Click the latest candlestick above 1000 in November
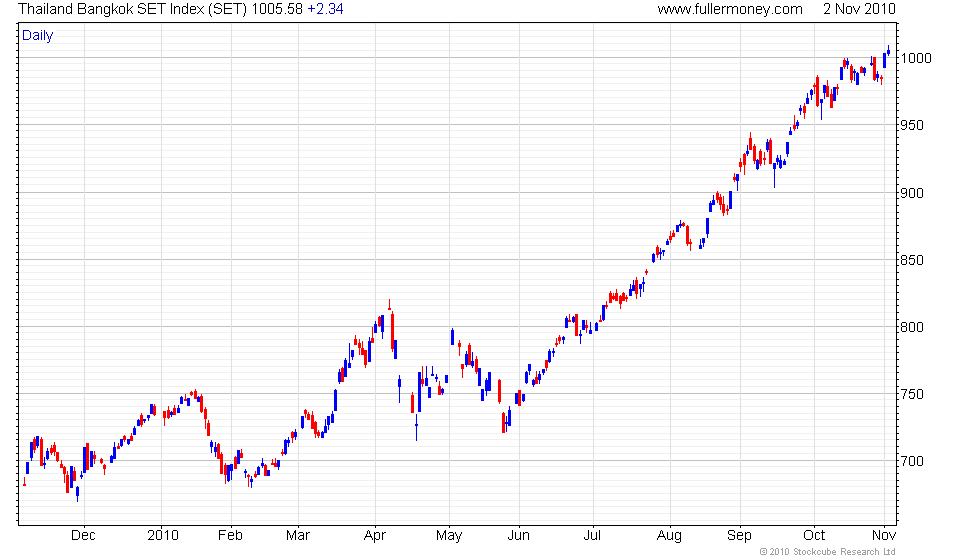The image size is (980, 560). [889, 51]
